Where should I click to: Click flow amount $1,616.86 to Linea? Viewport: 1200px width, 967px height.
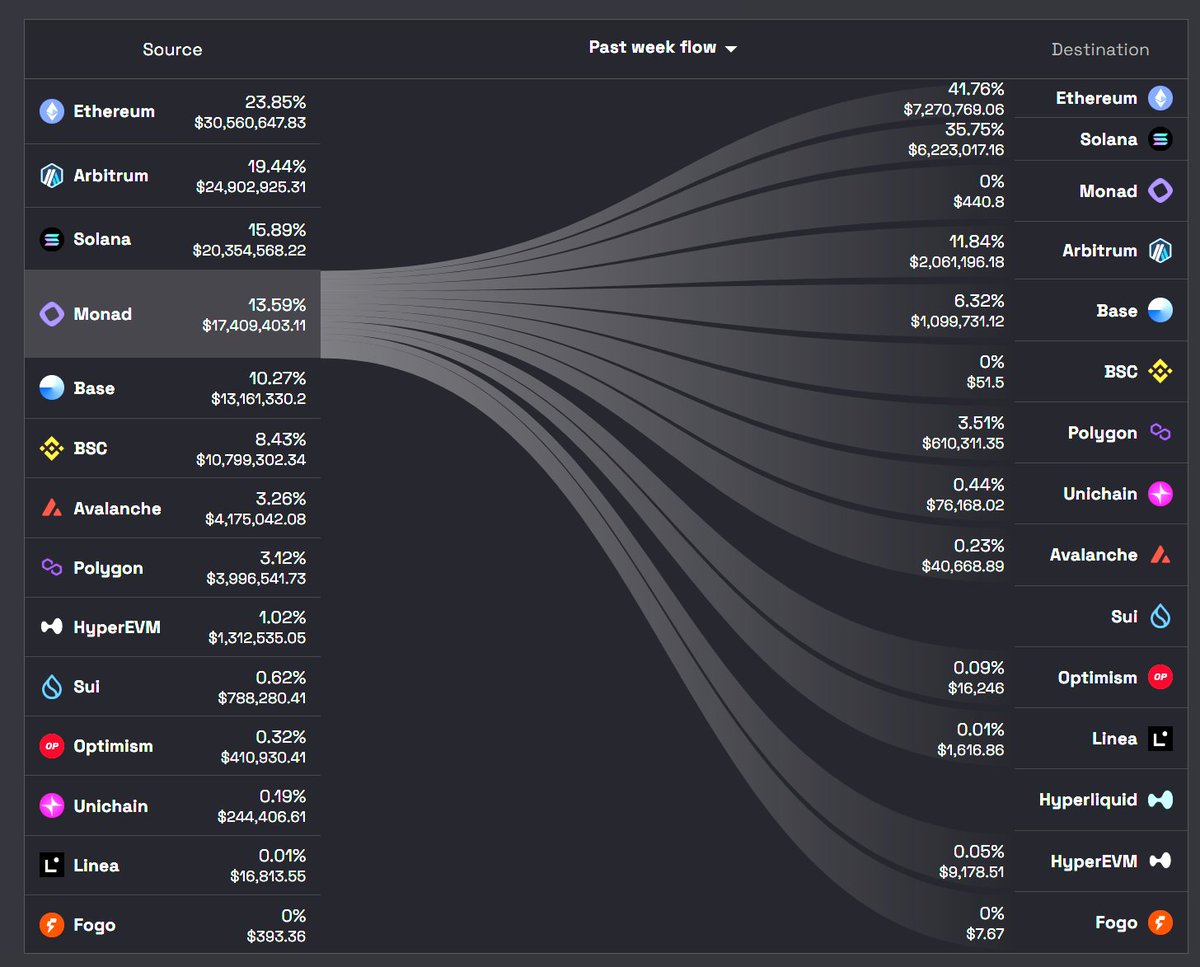click(x=971, y=750)
